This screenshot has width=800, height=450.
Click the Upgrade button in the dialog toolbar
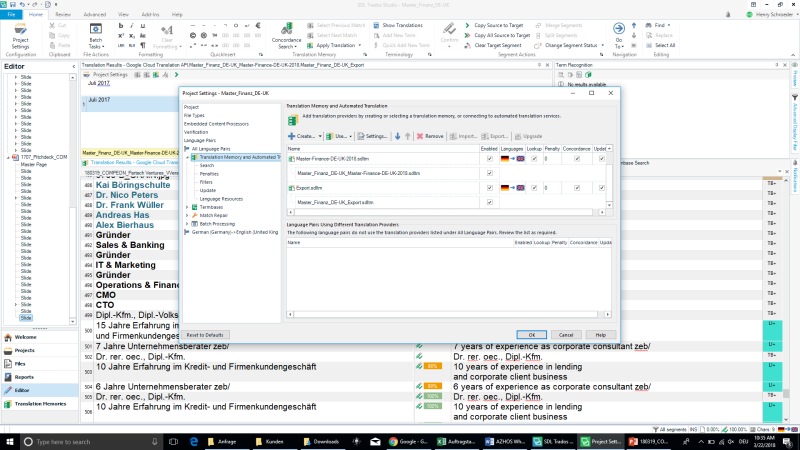529,136
